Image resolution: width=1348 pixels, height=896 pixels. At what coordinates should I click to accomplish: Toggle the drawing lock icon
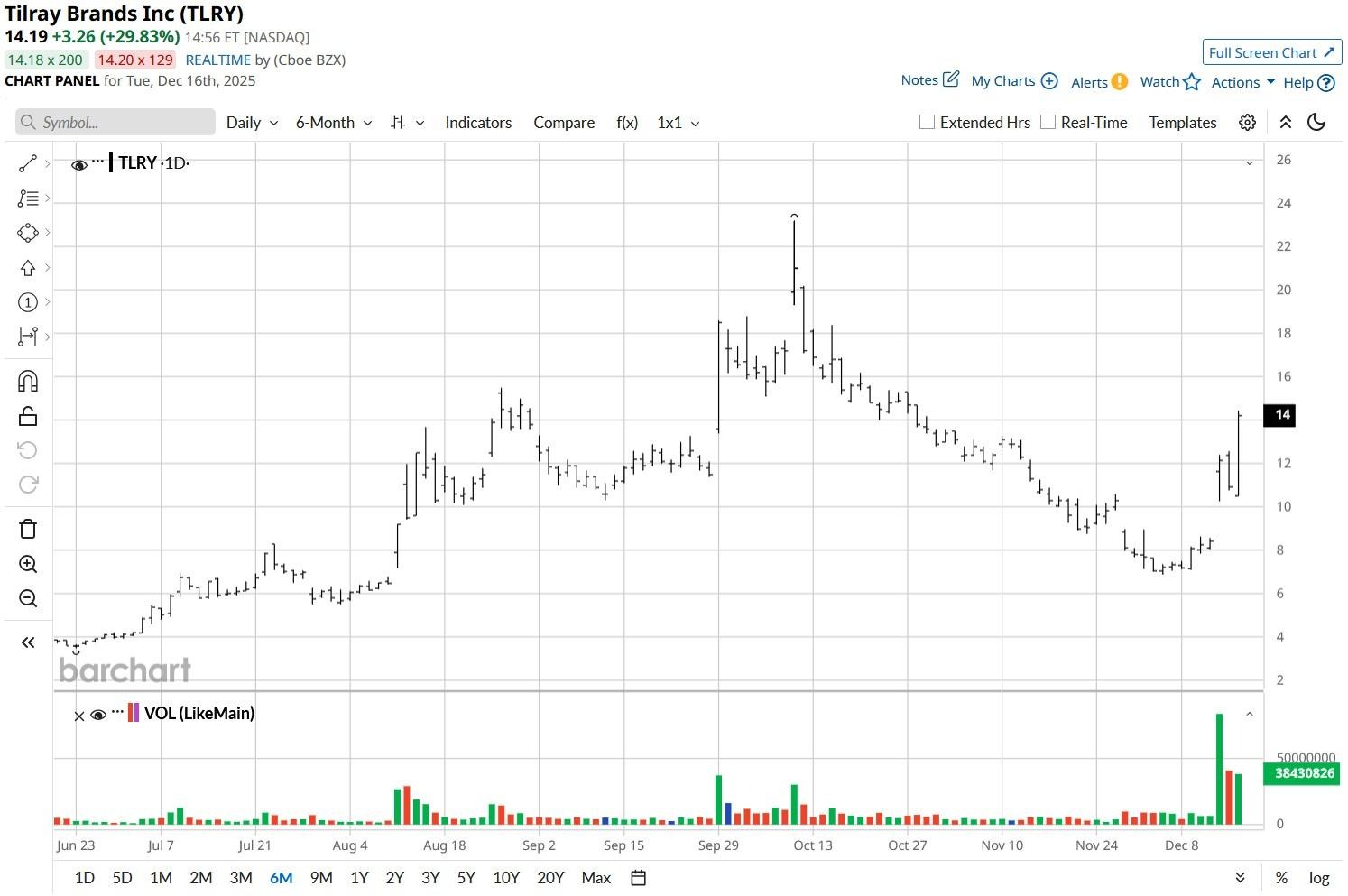(27, 416)
